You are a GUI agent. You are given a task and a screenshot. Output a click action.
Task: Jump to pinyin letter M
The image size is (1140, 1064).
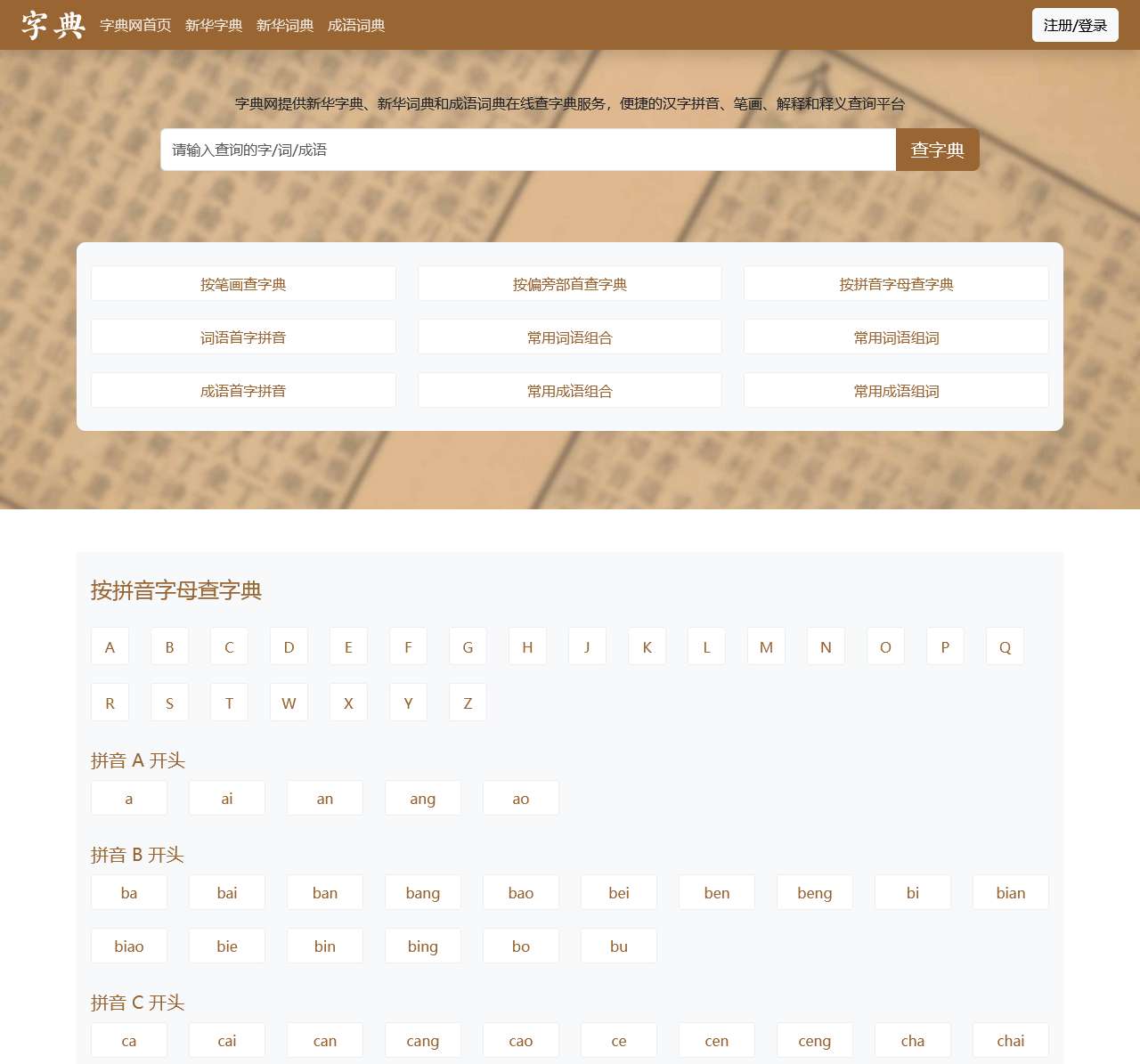(x=766, y=647)
